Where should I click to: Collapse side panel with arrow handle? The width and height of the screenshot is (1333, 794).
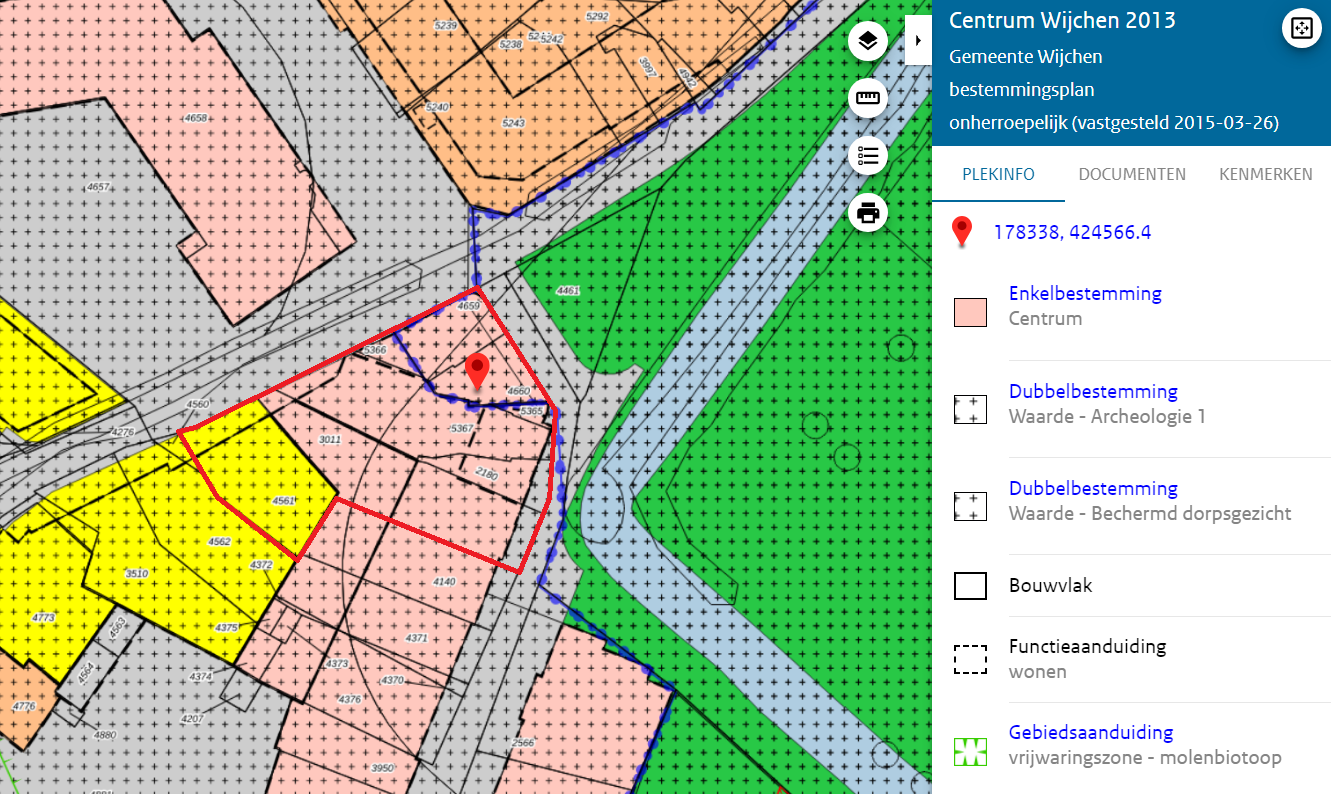[917, 40]
